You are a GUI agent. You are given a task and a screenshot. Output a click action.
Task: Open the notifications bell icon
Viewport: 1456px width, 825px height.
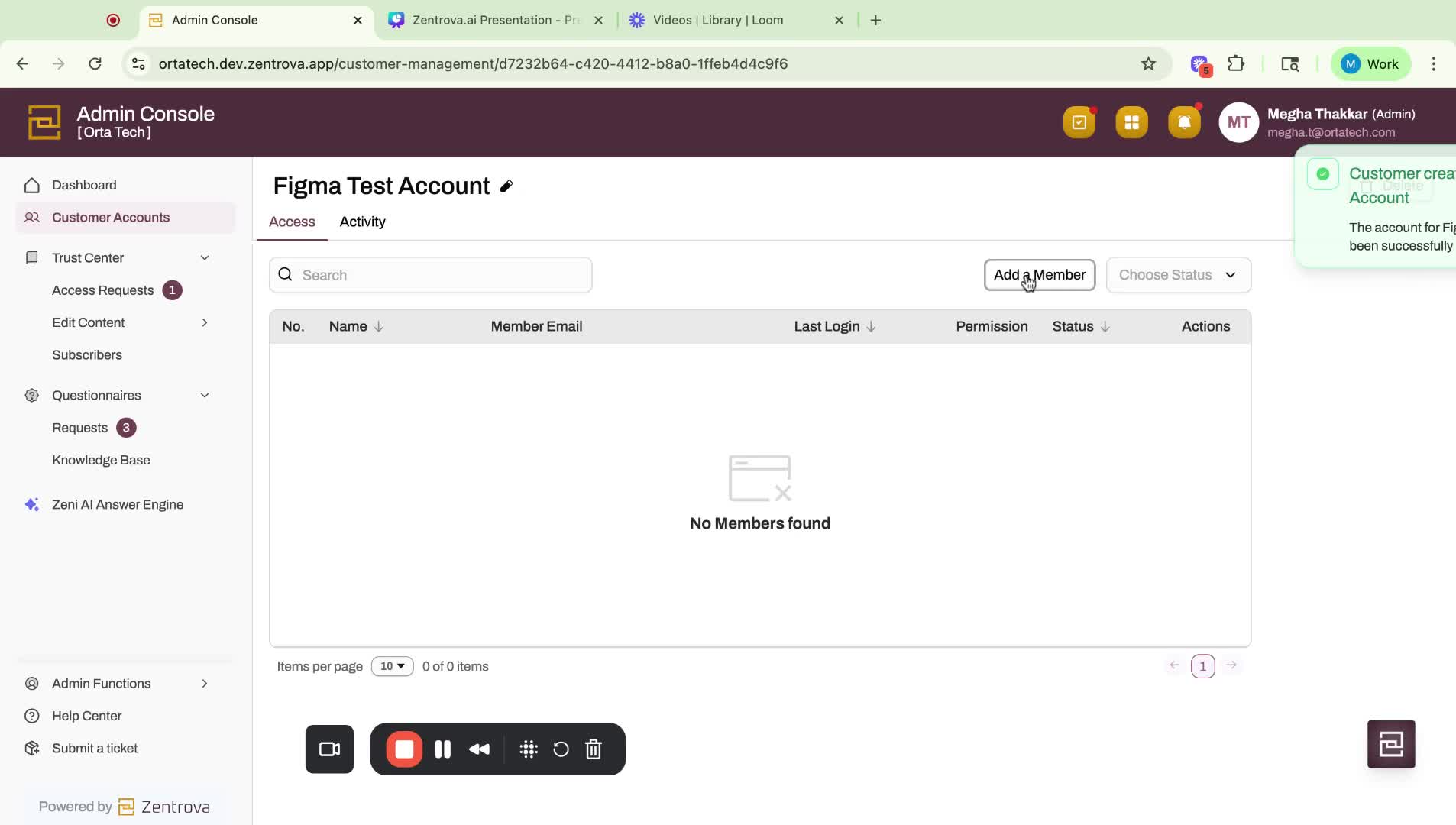(1184, 122)
